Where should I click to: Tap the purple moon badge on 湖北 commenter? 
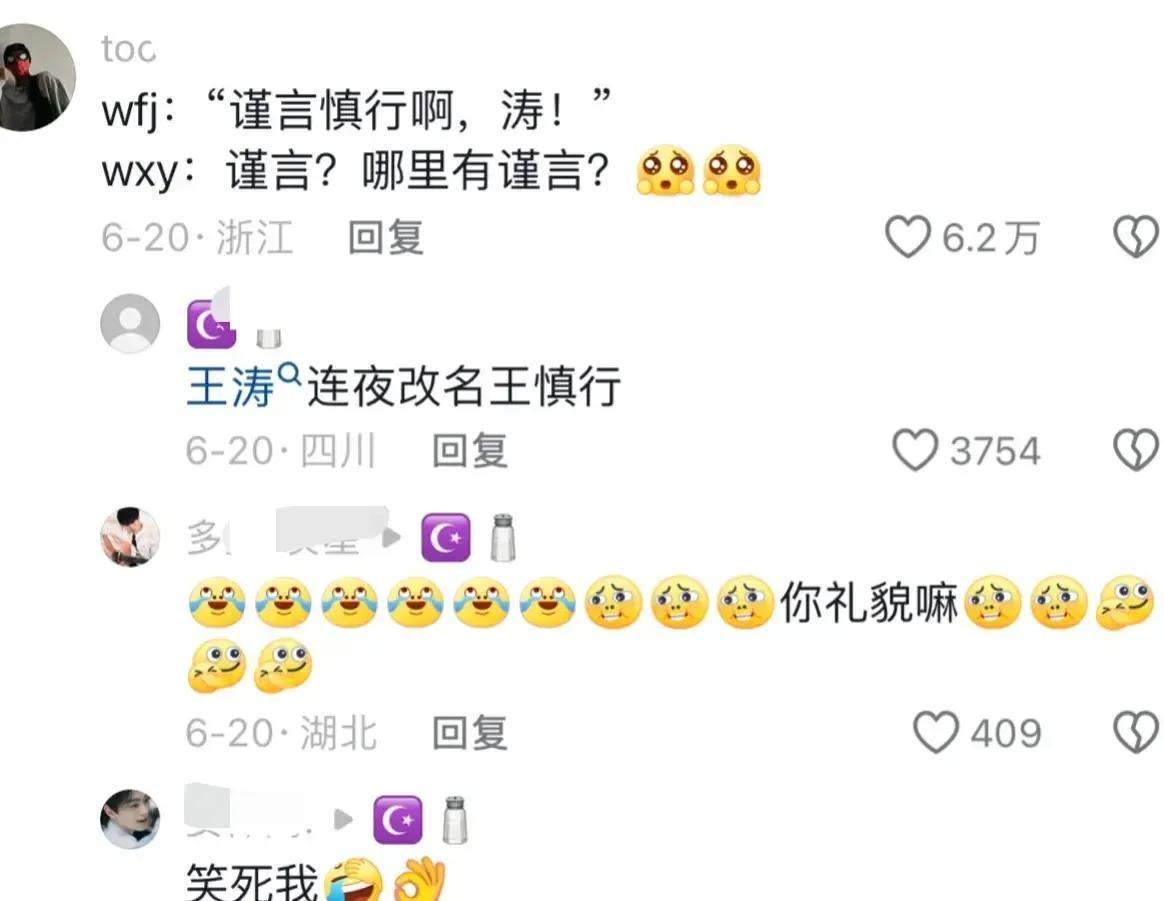pos(445,537)
